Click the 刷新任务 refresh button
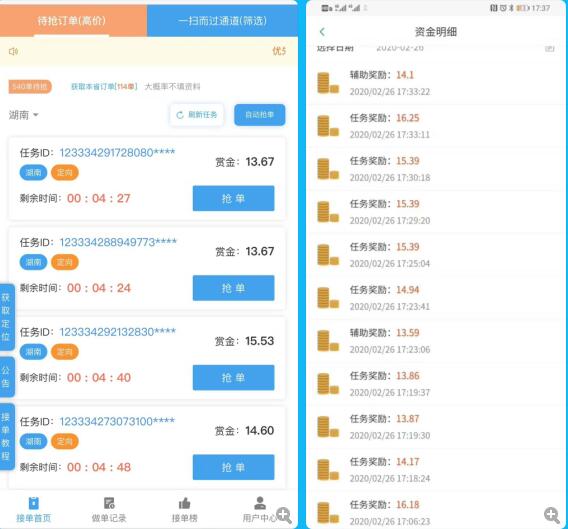568x529 pixels. coord(196,115)
